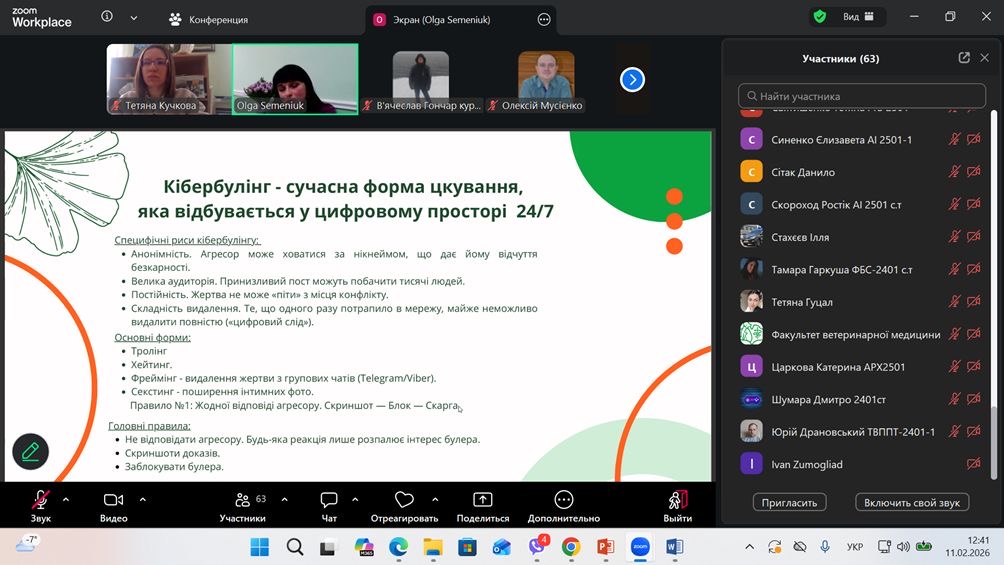This screenshot has height=565, width=1004.
Task: Expand video options arrow next to Video
Action: point(142,498)
